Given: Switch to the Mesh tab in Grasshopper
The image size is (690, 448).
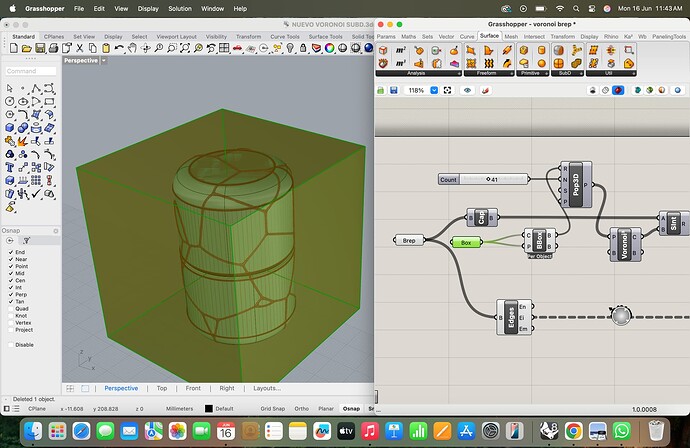Looking at the screenshot, I should coord(511,36).
